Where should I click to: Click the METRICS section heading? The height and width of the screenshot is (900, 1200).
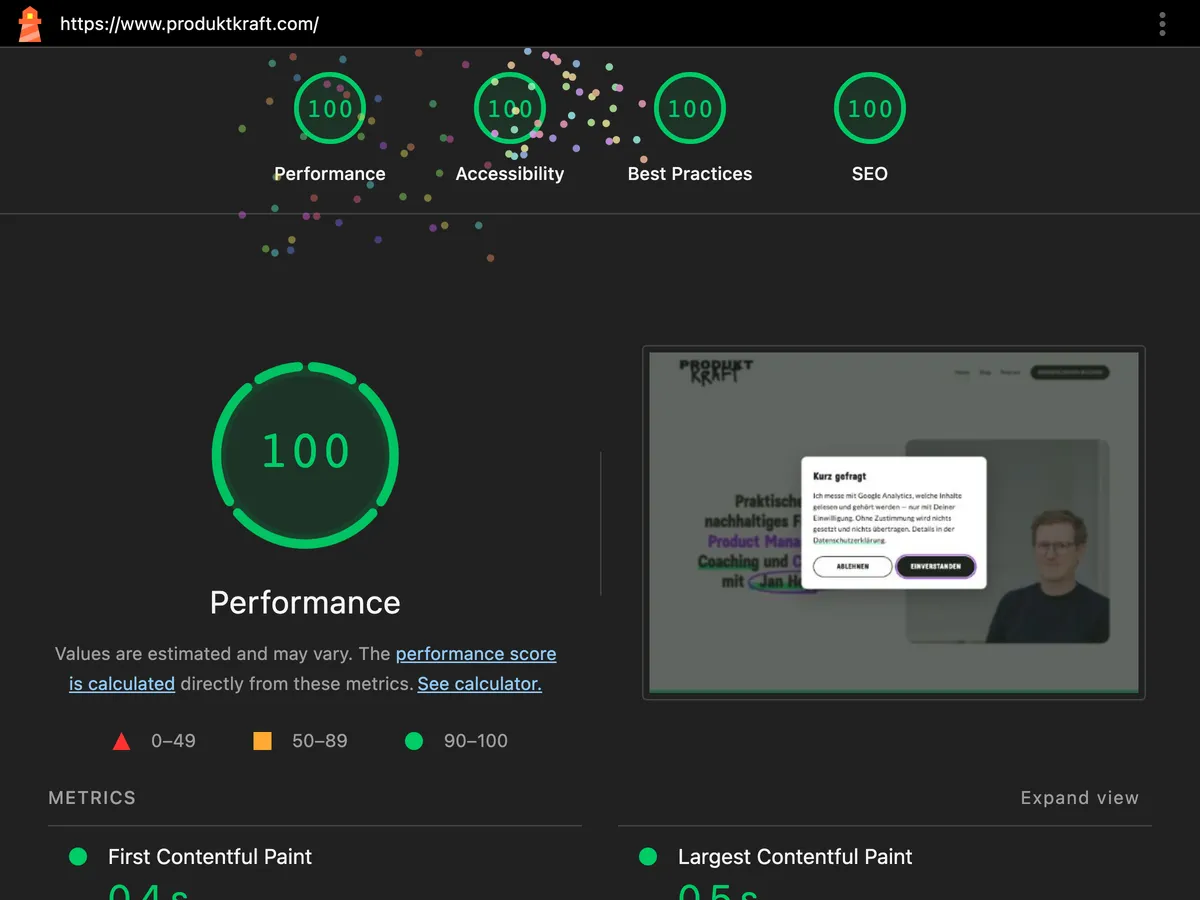point(92,798)
